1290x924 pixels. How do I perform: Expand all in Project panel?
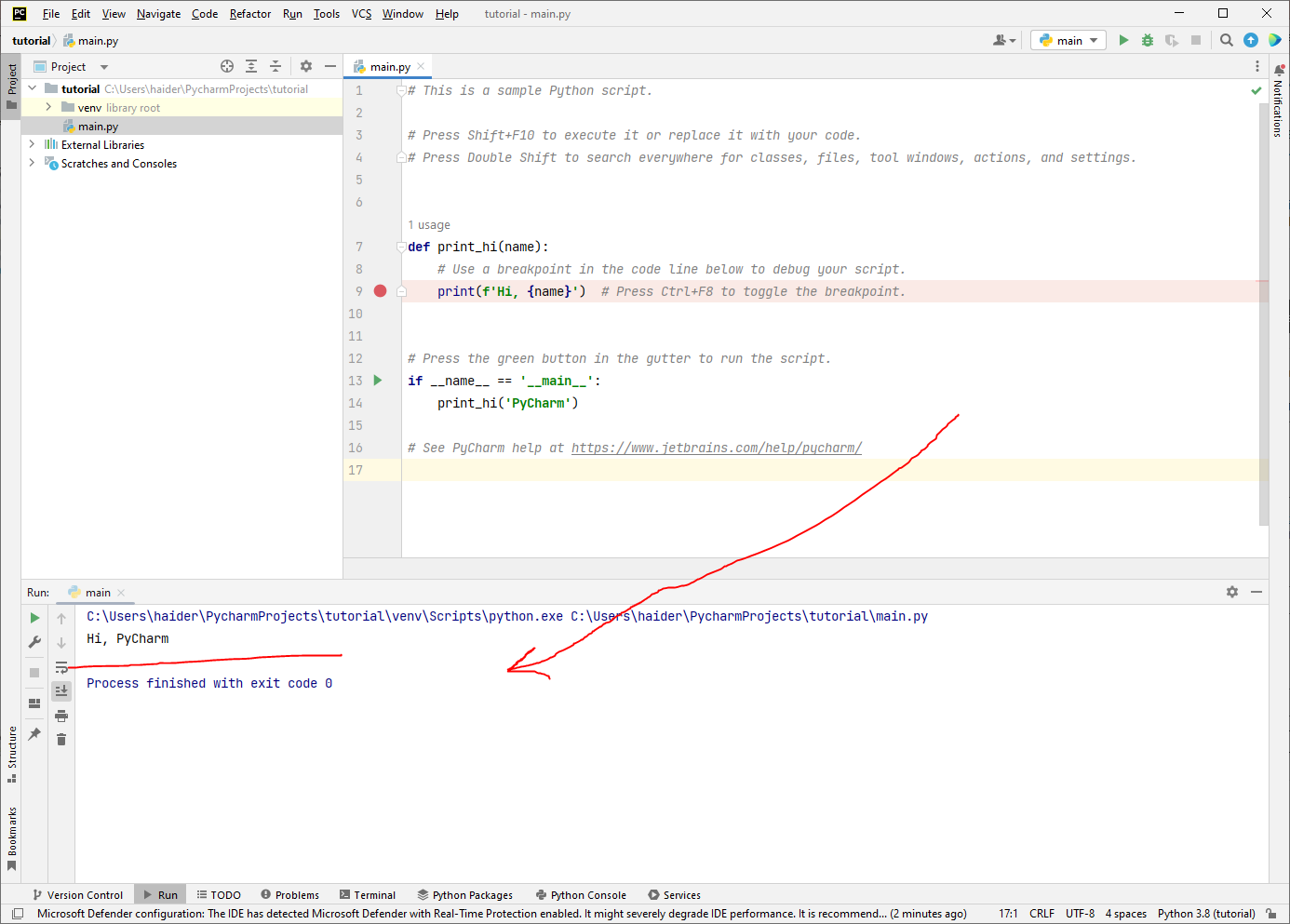point(251,66)
